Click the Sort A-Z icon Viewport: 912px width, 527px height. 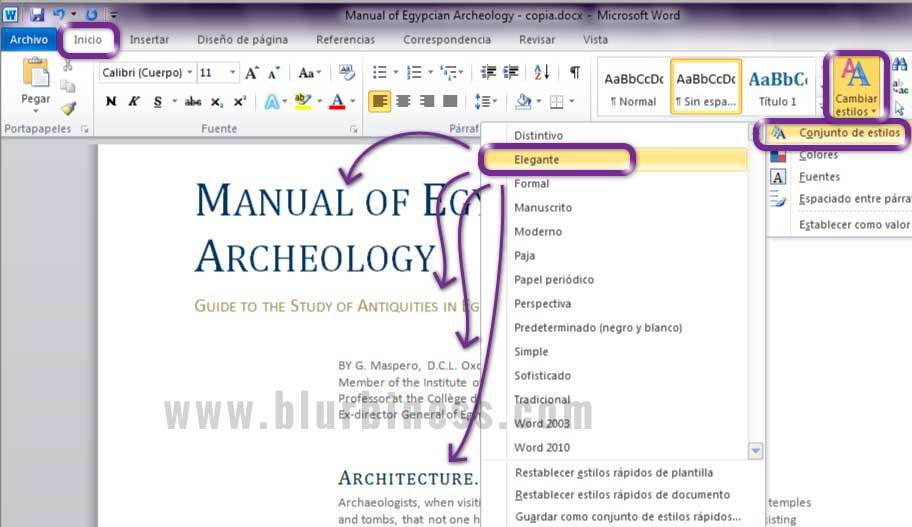coord(541,73)
